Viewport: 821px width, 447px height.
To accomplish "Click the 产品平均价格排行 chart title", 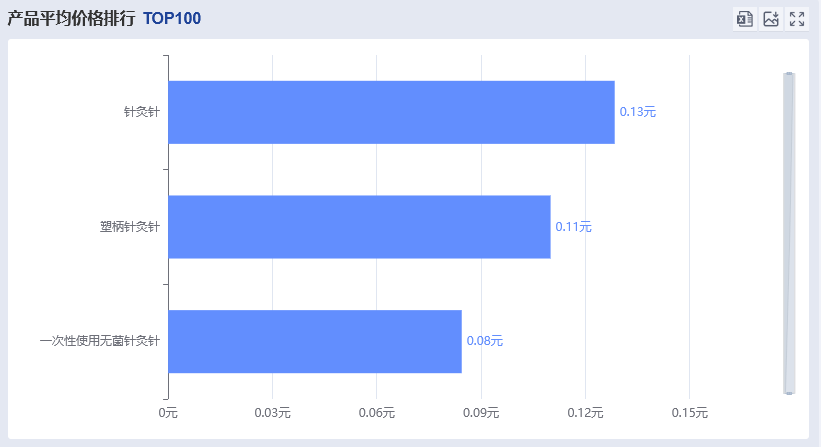I will 71,19.
